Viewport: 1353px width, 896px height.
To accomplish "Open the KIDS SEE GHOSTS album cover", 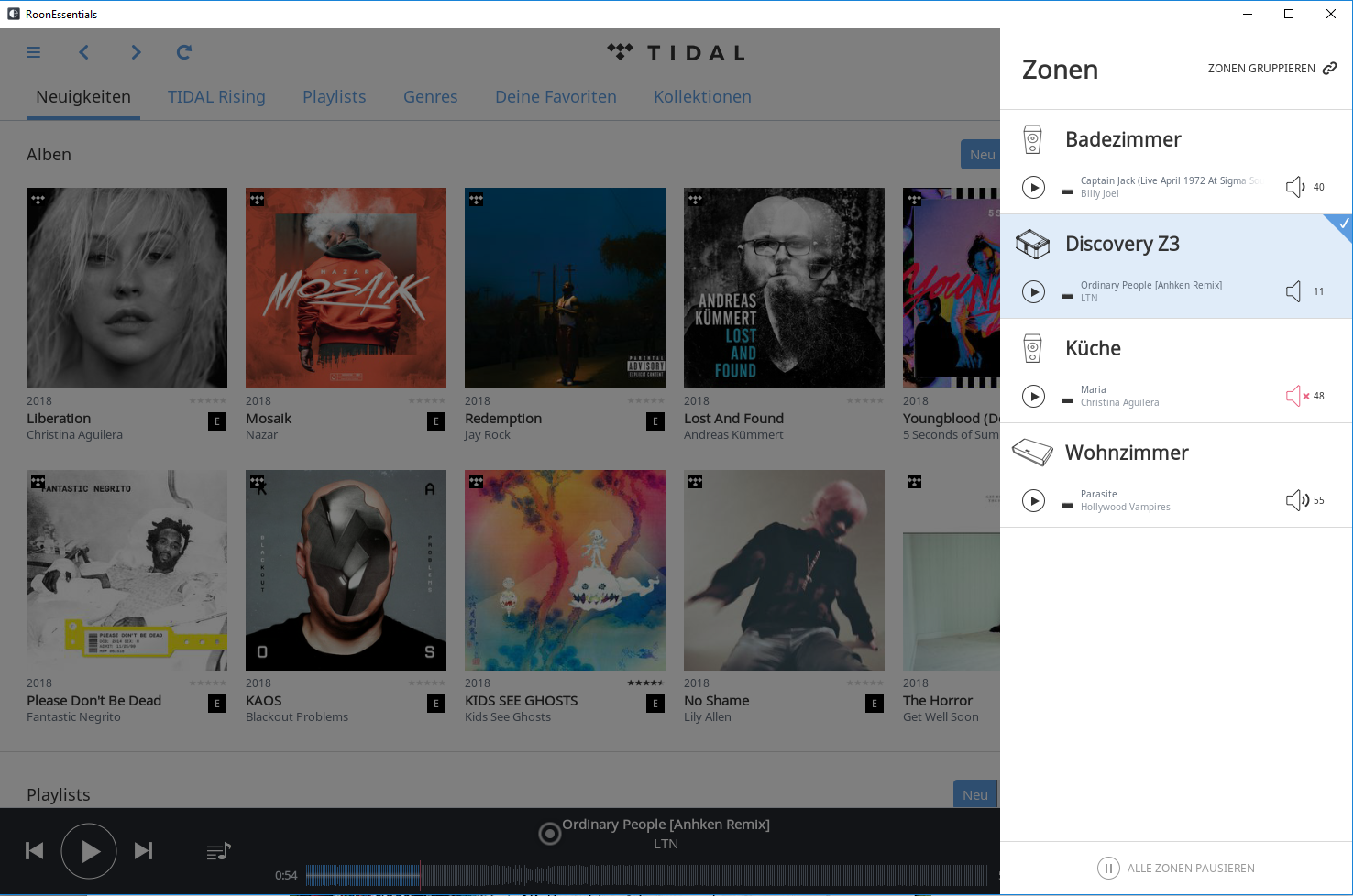I will (x=565, y=570).
